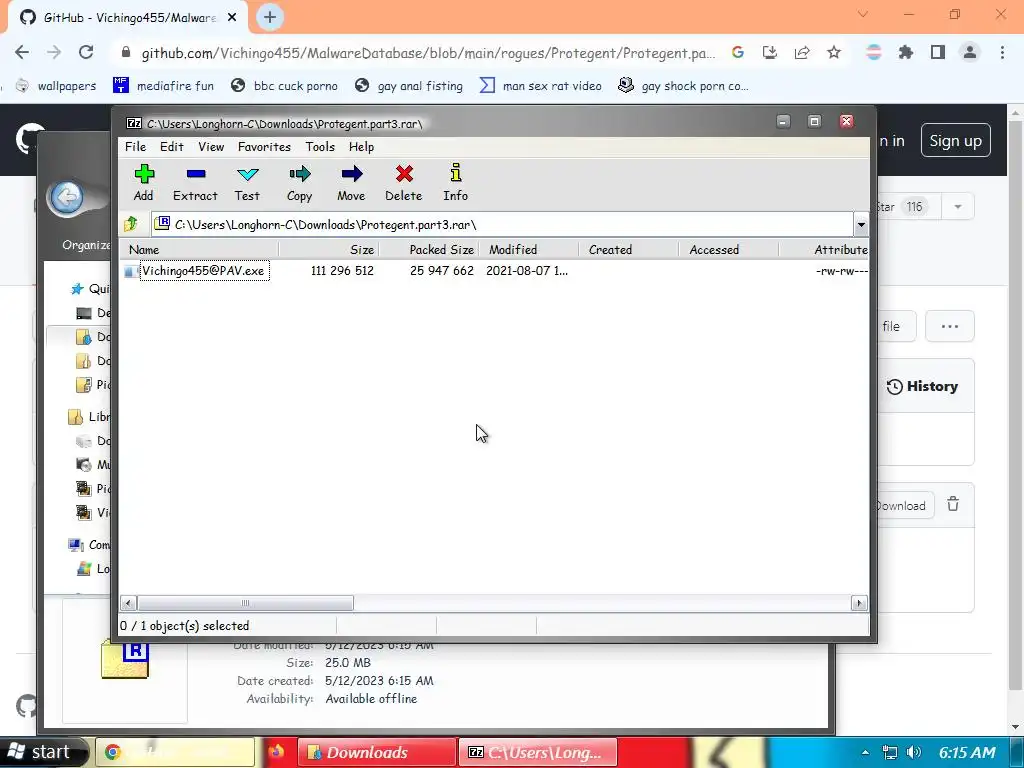Sort by Created column header

tap(629, 249)
